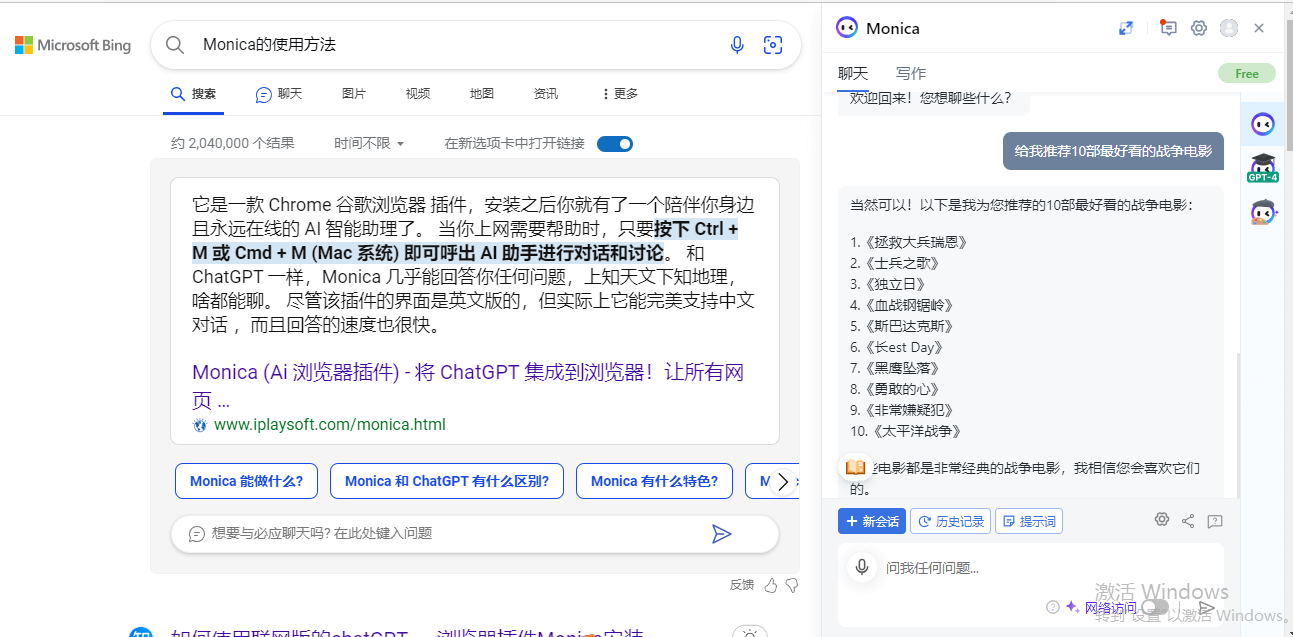Screen dimensions: 1293x637
Task: Toggle 在新选项卡中打开链接 switch
Action: 615,144
